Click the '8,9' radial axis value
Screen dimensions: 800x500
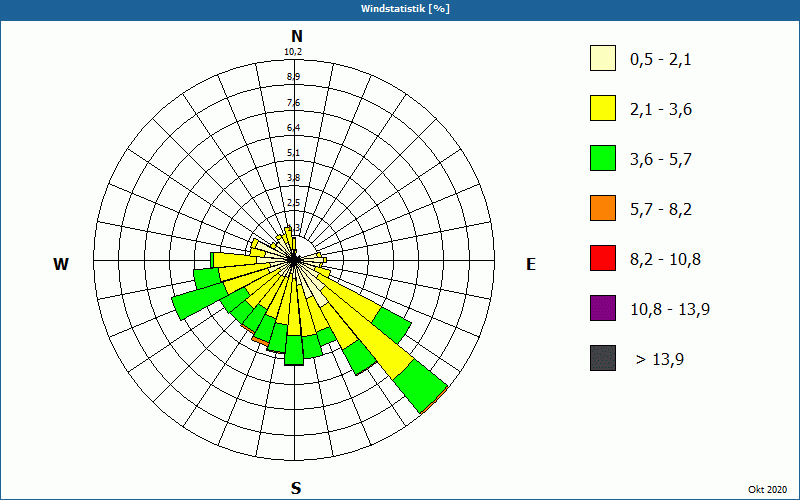293,77
